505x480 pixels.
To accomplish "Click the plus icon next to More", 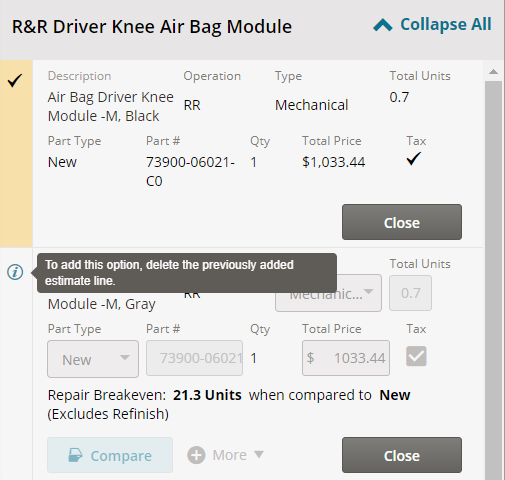I will (x=196, y=455).
